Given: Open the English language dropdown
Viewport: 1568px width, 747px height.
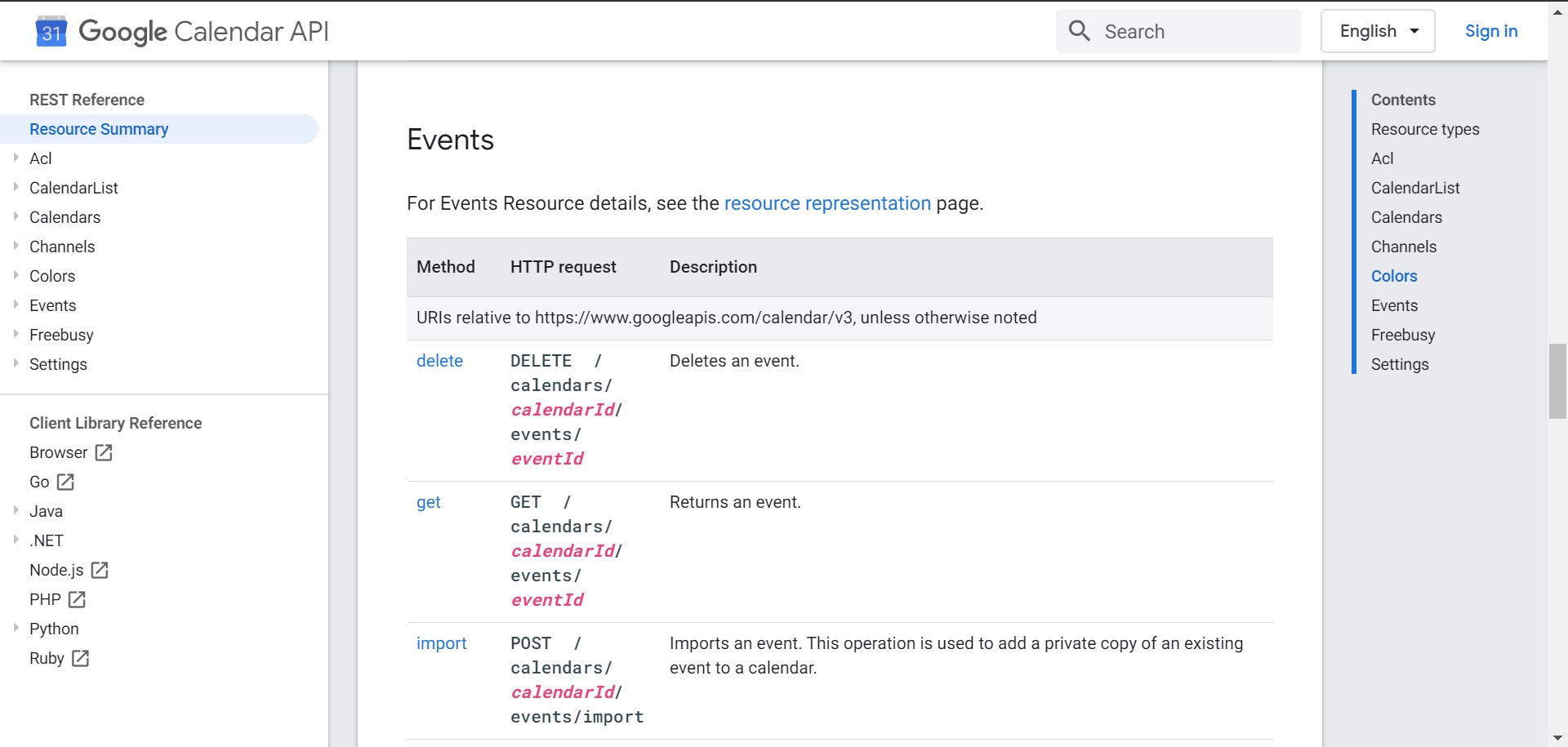Looking at the screenshot, I should pyautogui.click(x=1378, y=31).
